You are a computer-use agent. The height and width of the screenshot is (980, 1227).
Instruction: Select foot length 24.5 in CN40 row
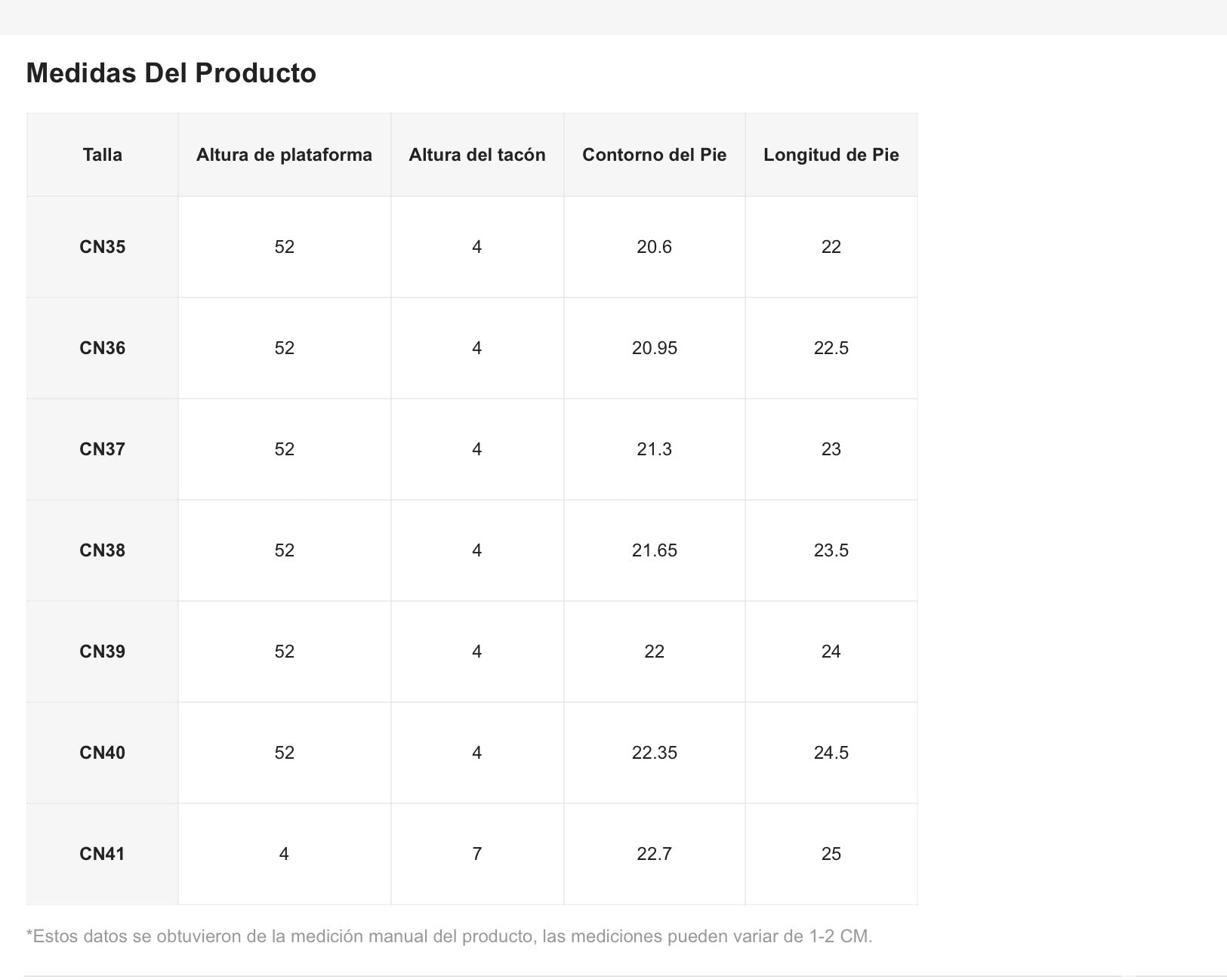click(x=831, y=753)
